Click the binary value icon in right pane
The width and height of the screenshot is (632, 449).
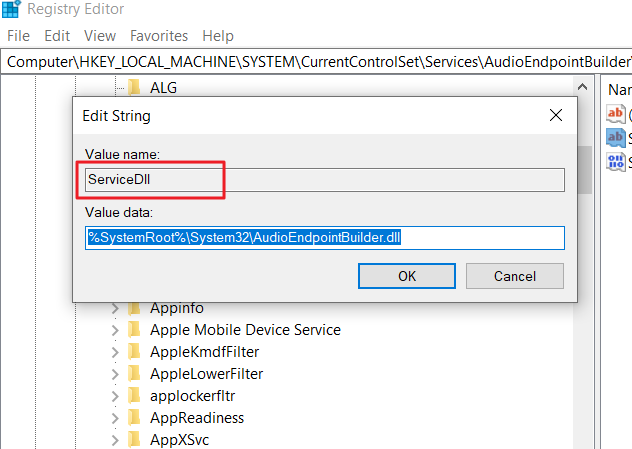pos(616,161)
